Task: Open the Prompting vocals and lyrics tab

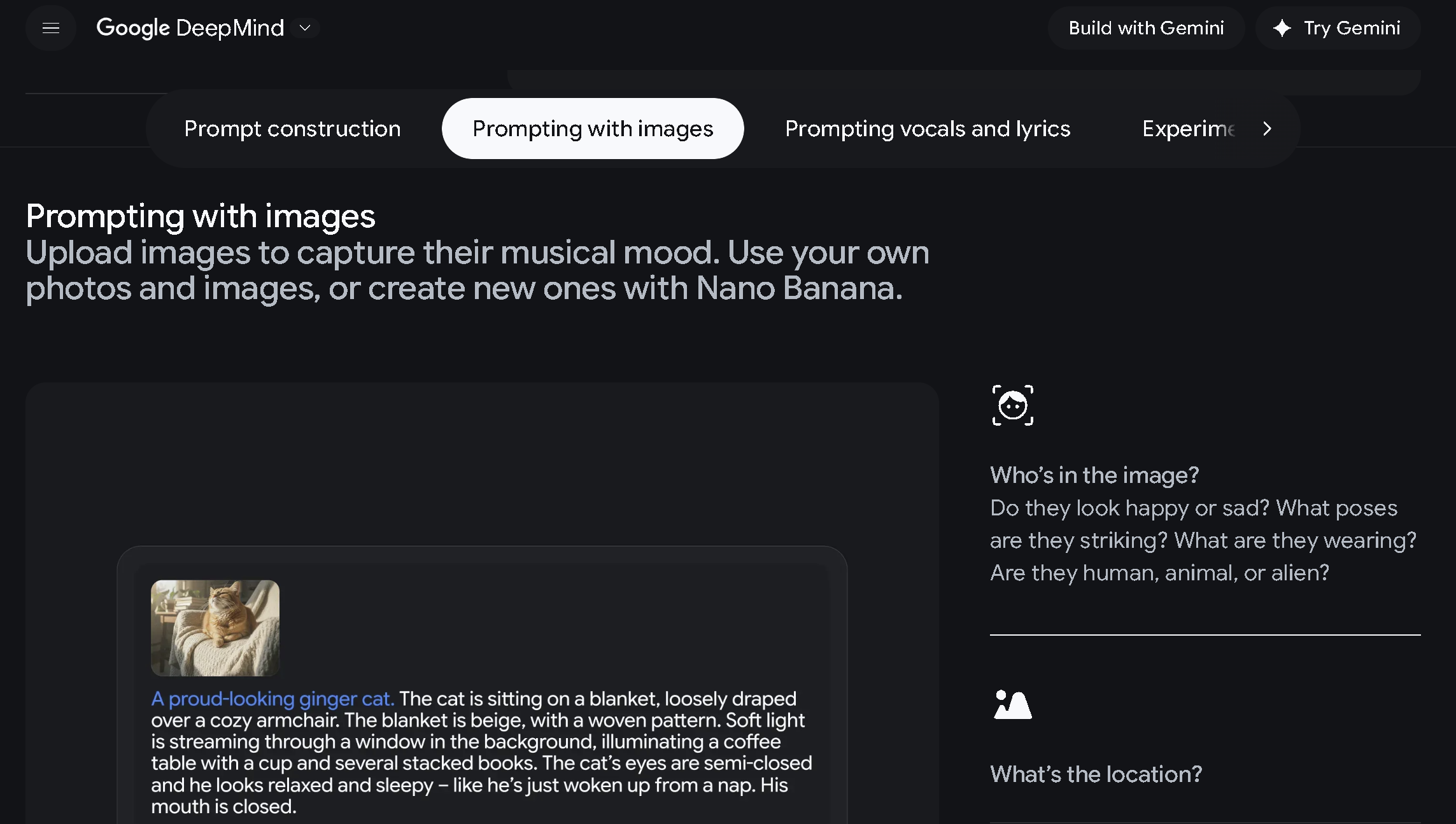Action: [928, 129]
